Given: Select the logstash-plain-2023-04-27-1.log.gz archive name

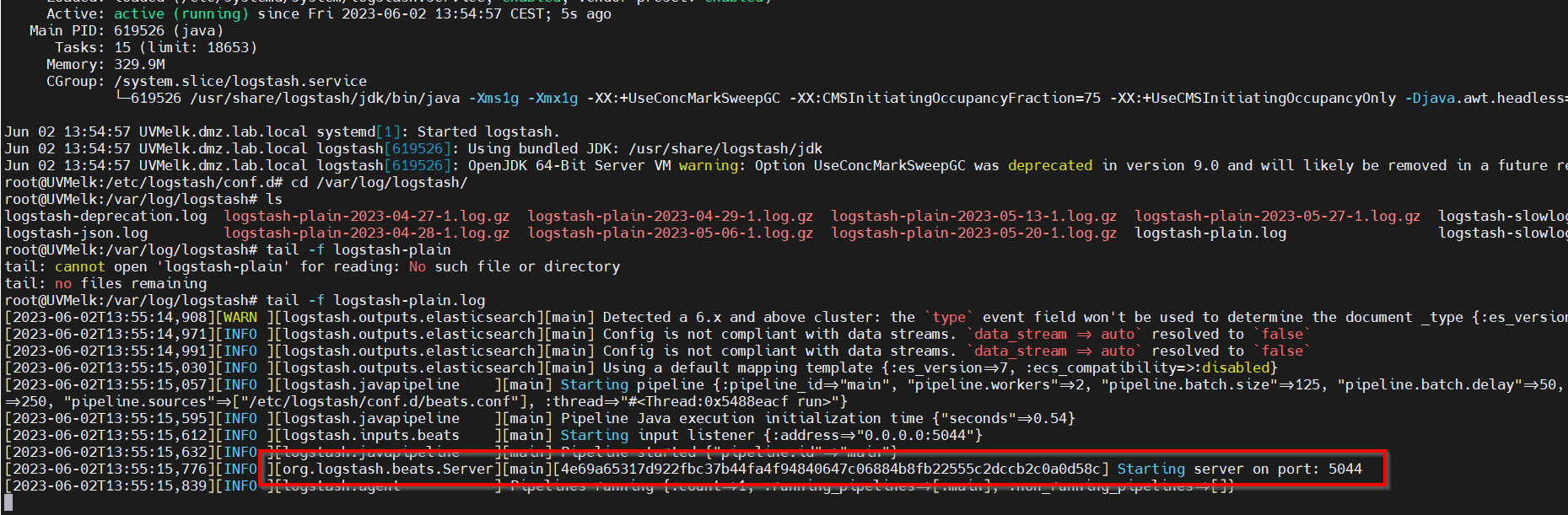Looking at the screenshot, I should 366,217.
